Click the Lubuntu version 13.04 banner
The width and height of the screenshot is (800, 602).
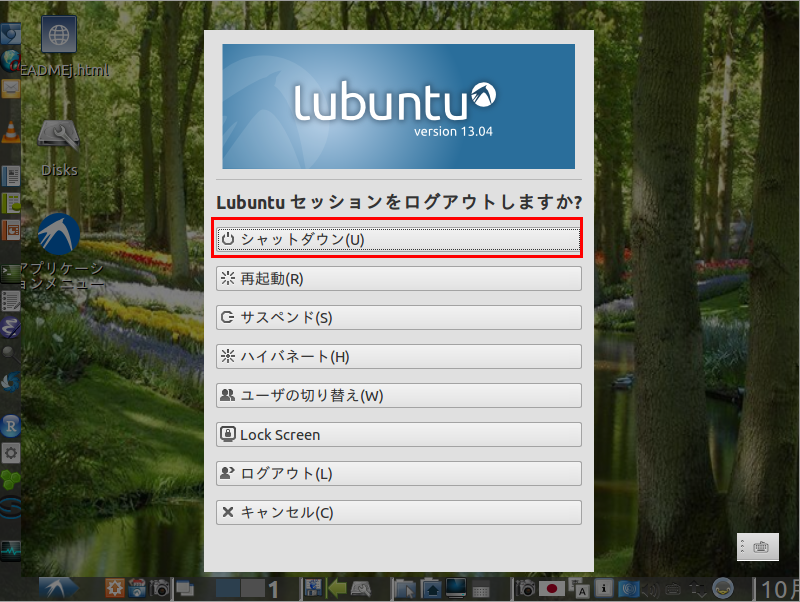click(398, 106)
